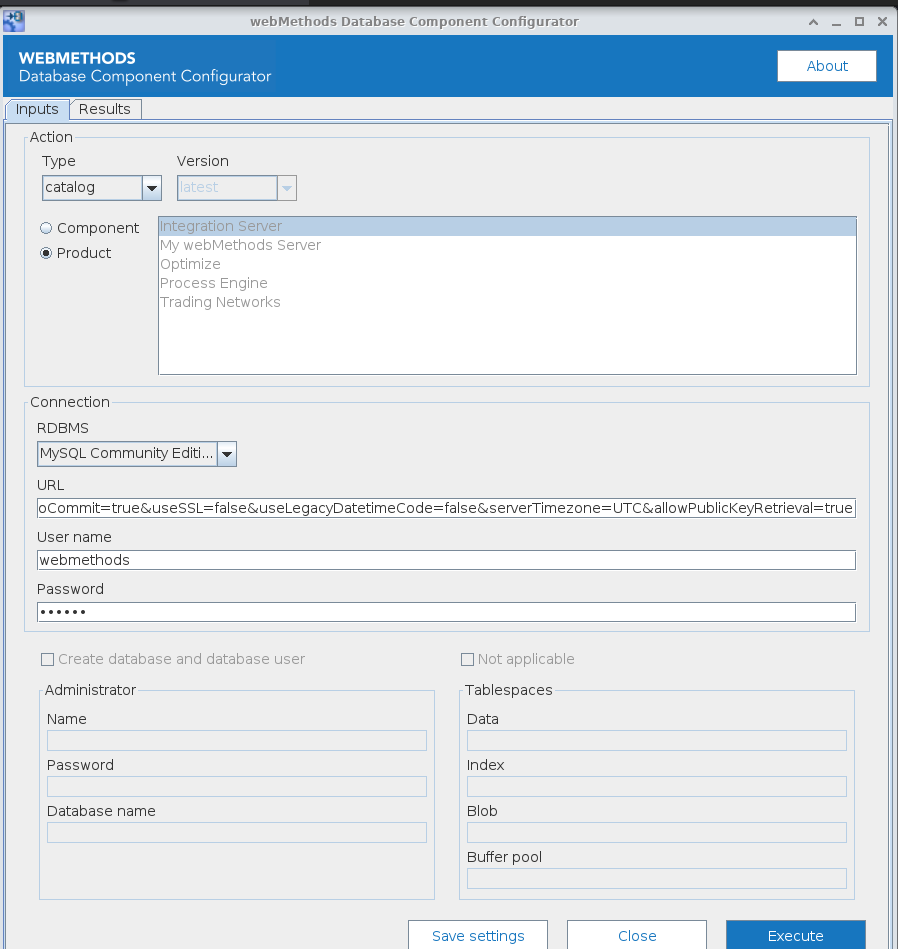Click into the URL input field
898x949 pixels.
(446, 508)
